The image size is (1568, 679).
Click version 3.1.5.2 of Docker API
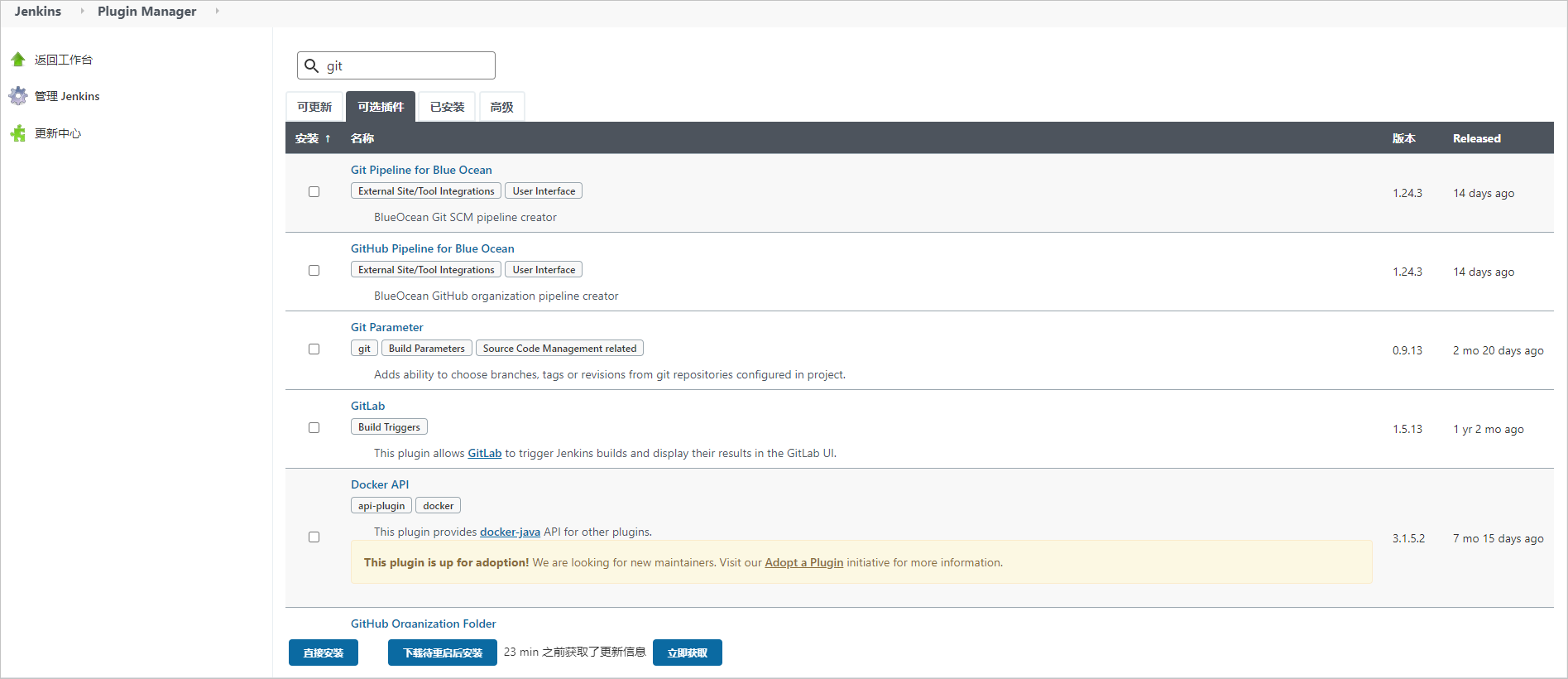click(x=1409, y=538)
